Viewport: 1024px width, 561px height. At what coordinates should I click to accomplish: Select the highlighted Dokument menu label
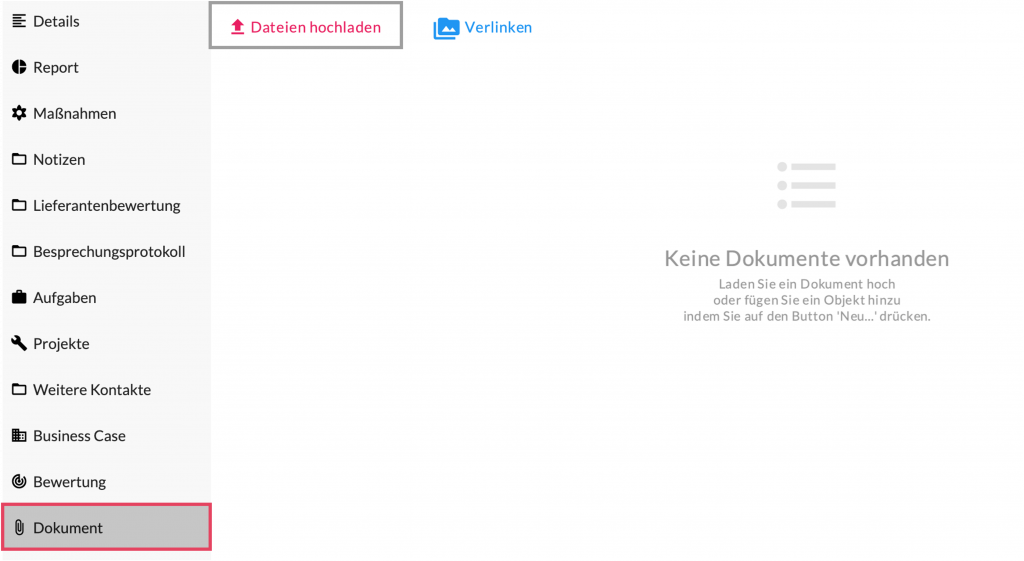click(68, 527)
